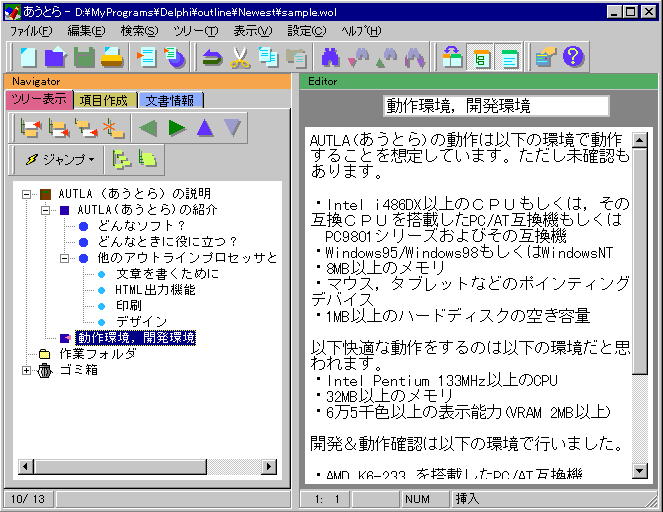Viewport: 663px width, 512px height.
Task: Click the paste clipboard icon
Action: pos(296,57)
